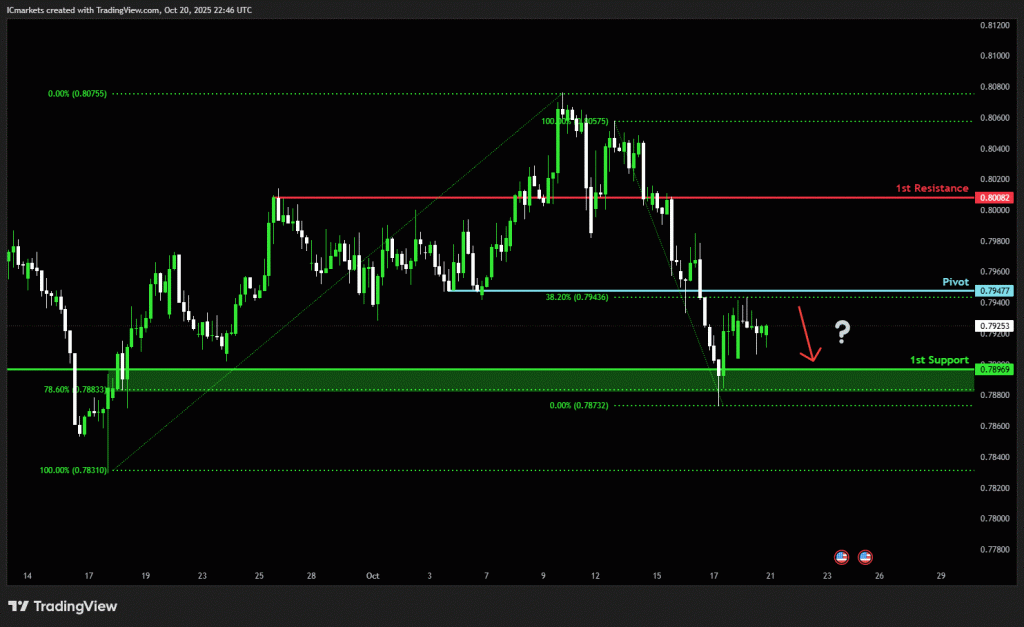
Task: Click the green shaded support zone
Action: [x=500, y=380]
